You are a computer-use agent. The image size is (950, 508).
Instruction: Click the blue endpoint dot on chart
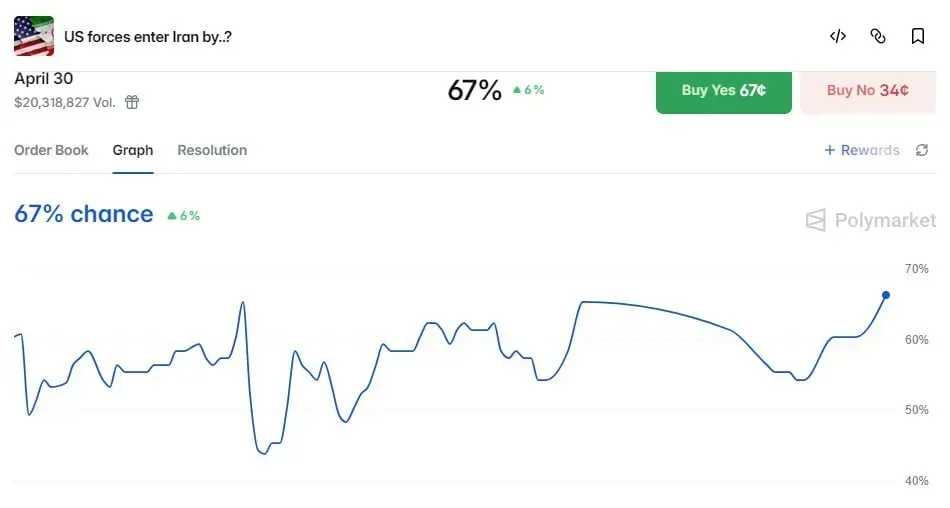pyautogui.click(x=886, y=295)
